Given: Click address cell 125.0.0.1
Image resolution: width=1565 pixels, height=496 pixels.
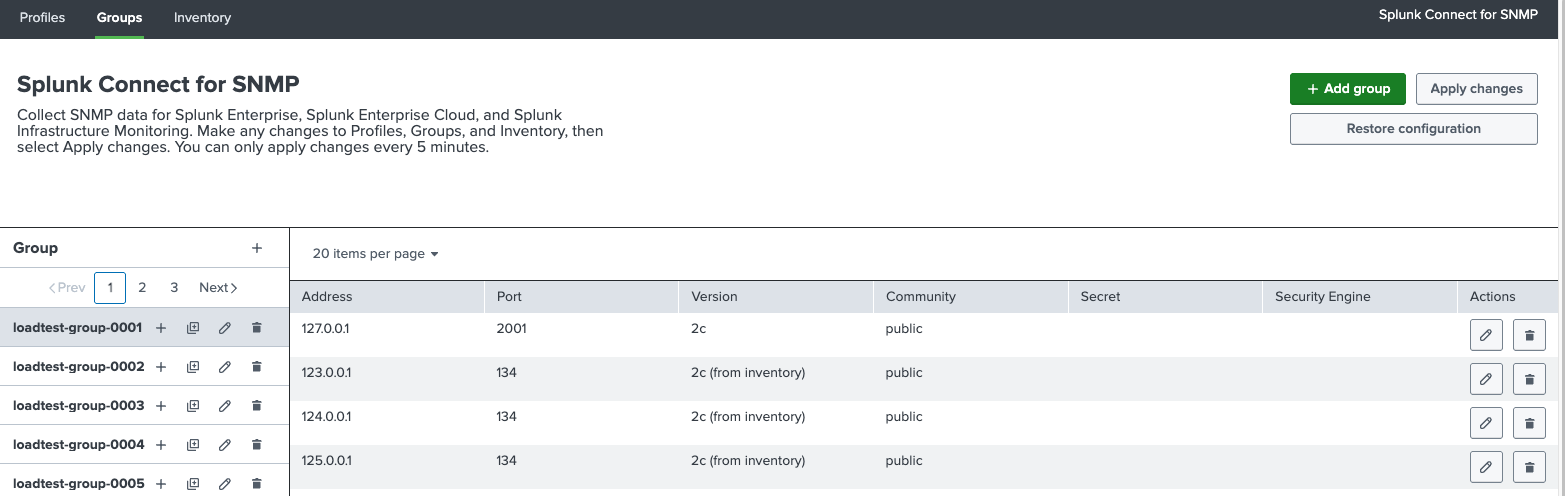Looking at the screenshot, I should [326, 461].
